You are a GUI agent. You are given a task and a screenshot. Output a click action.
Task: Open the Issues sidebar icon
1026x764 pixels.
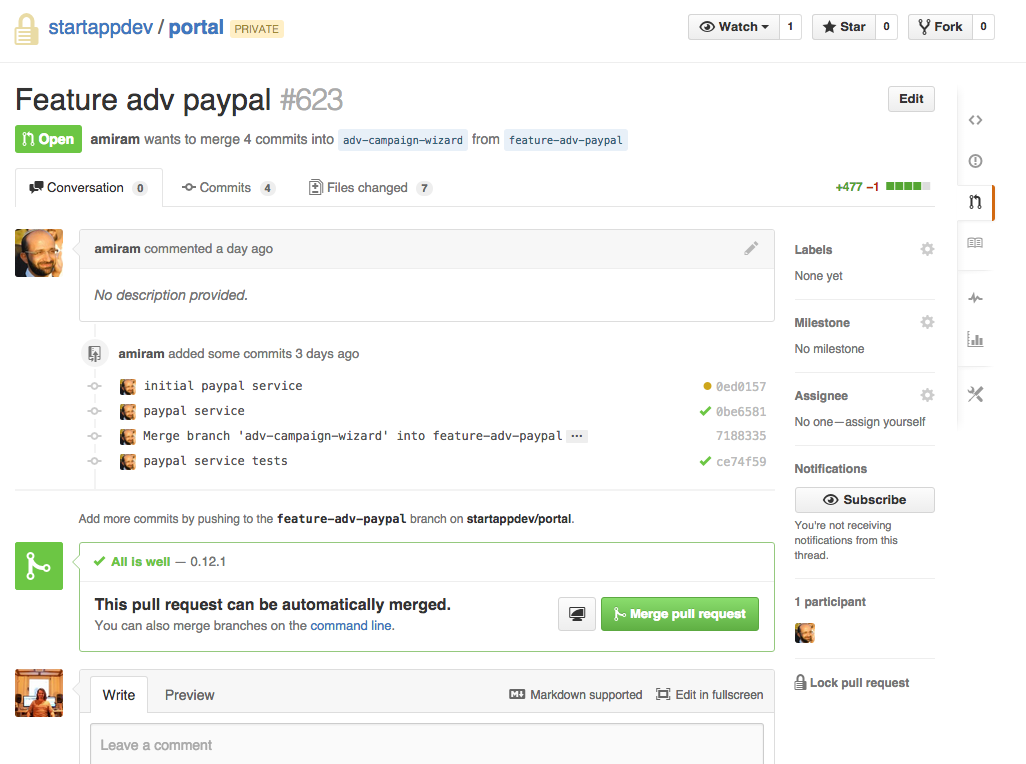point(975,161)
